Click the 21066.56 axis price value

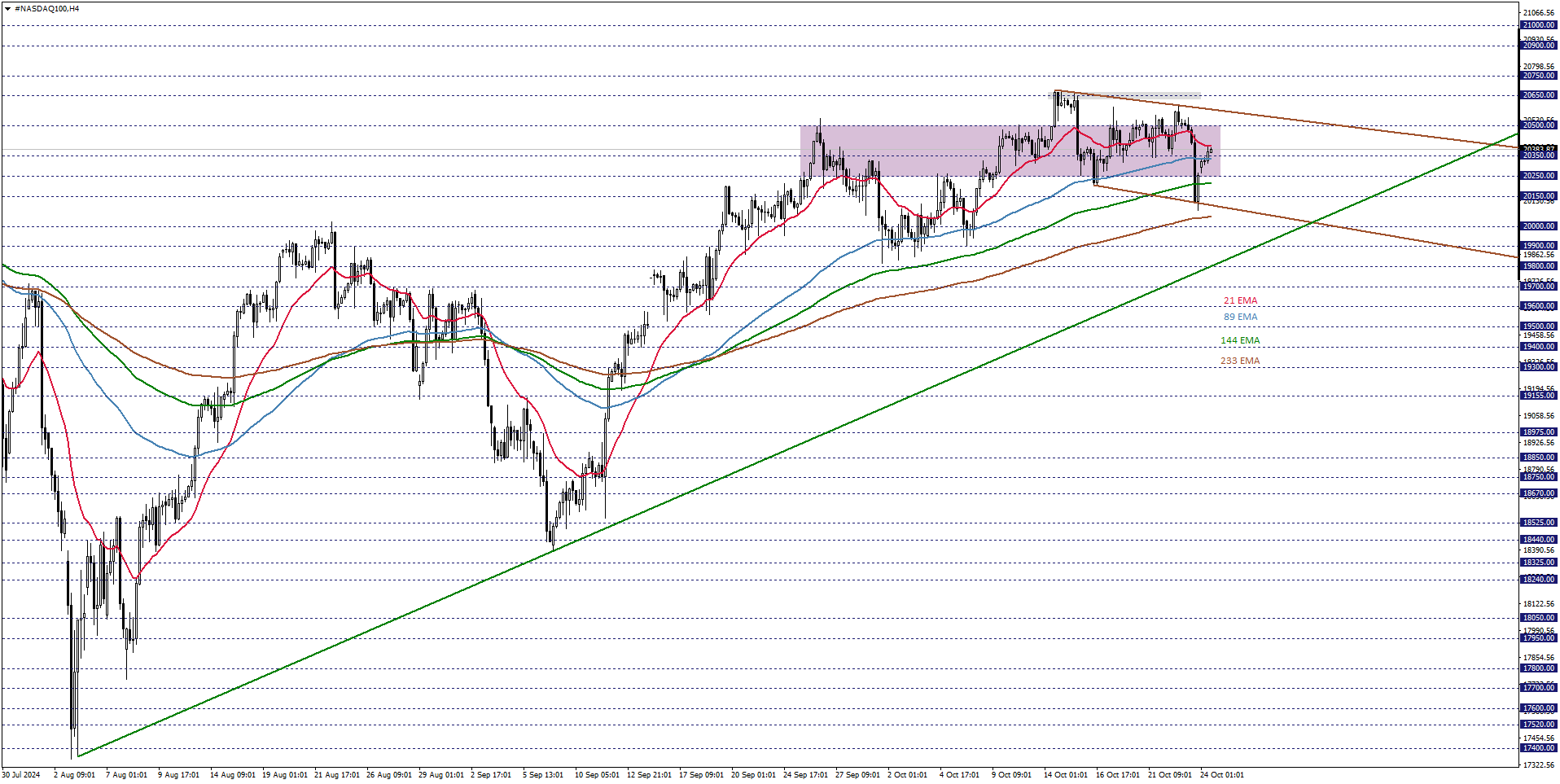1538,12
